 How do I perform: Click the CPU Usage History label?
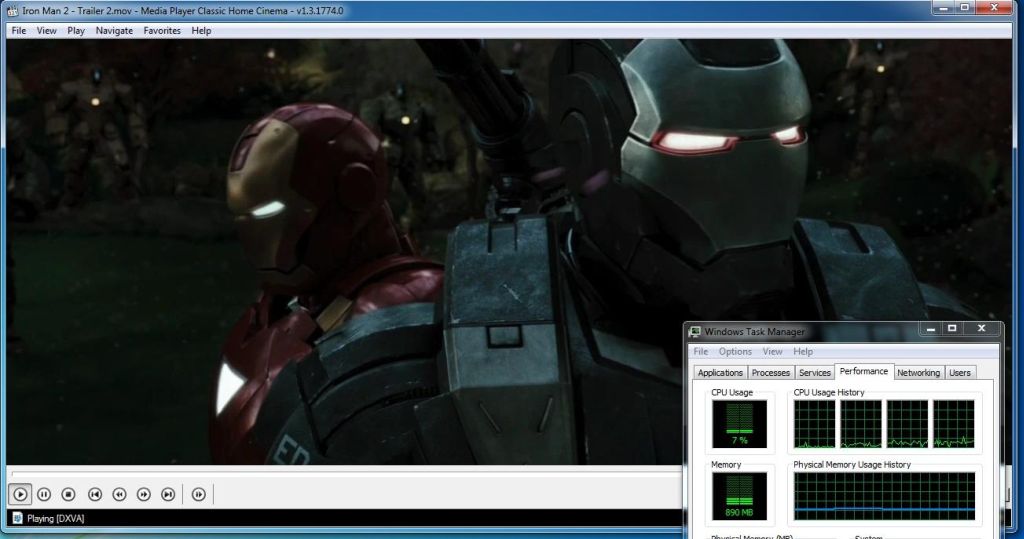click(829, 393)
